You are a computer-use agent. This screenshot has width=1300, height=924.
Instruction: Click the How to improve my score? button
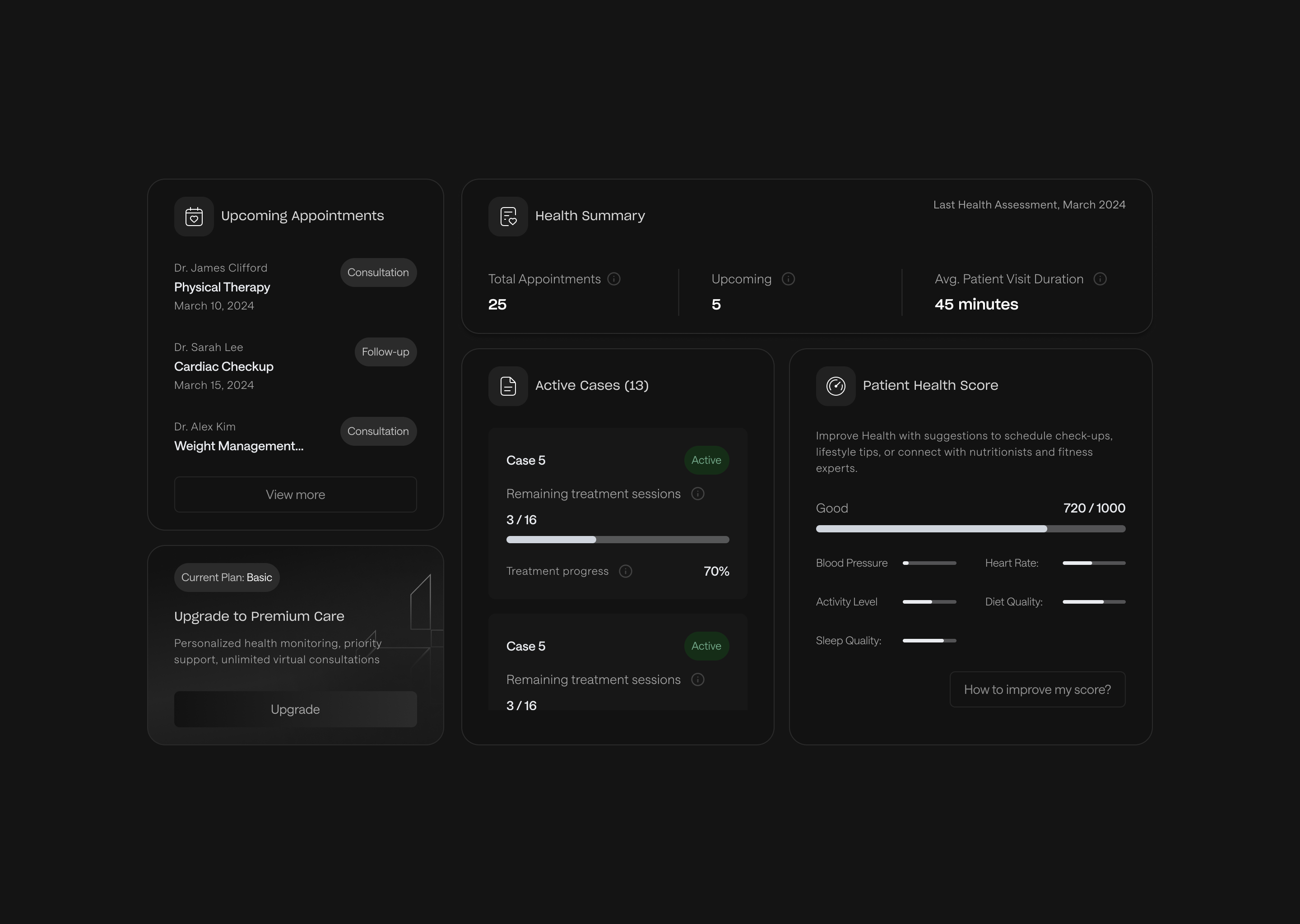[1036, 689]
